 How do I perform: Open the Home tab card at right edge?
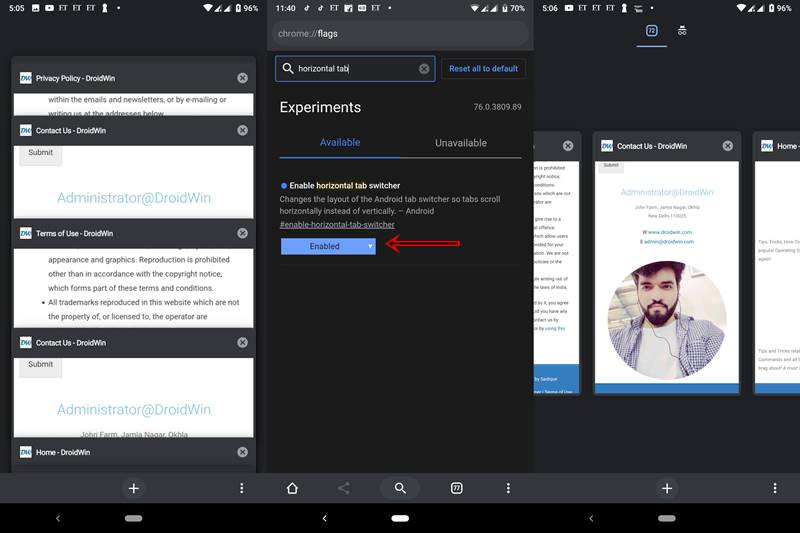pos(777,263)
